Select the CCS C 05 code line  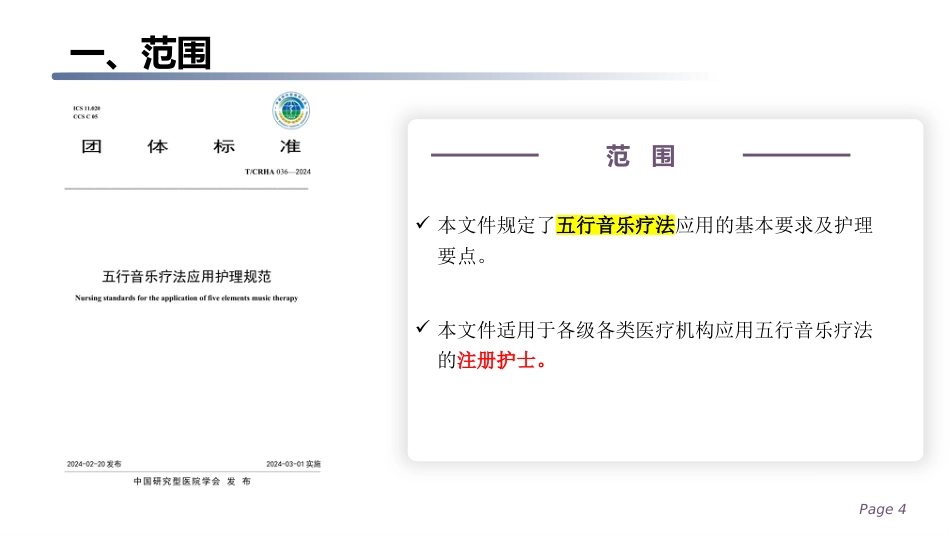click(x=85, y=116)
